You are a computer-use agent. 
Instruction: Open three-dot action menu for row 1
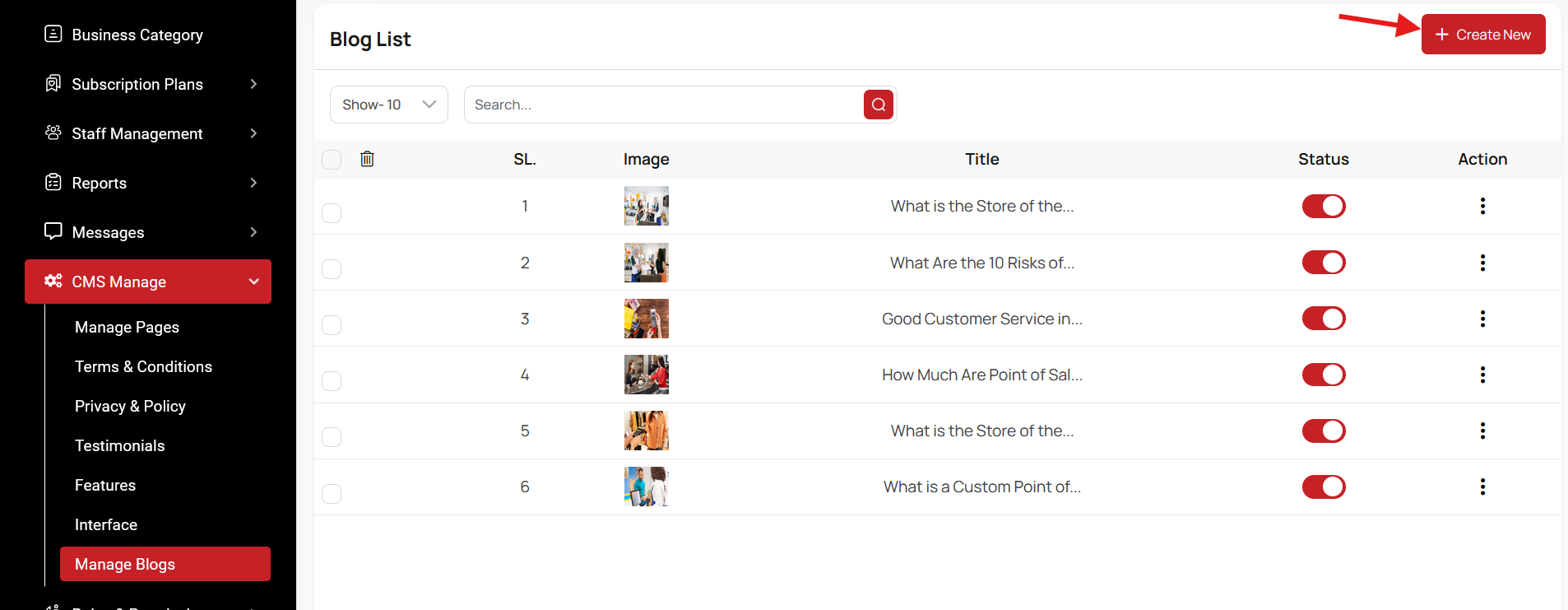pos(1482,206)
